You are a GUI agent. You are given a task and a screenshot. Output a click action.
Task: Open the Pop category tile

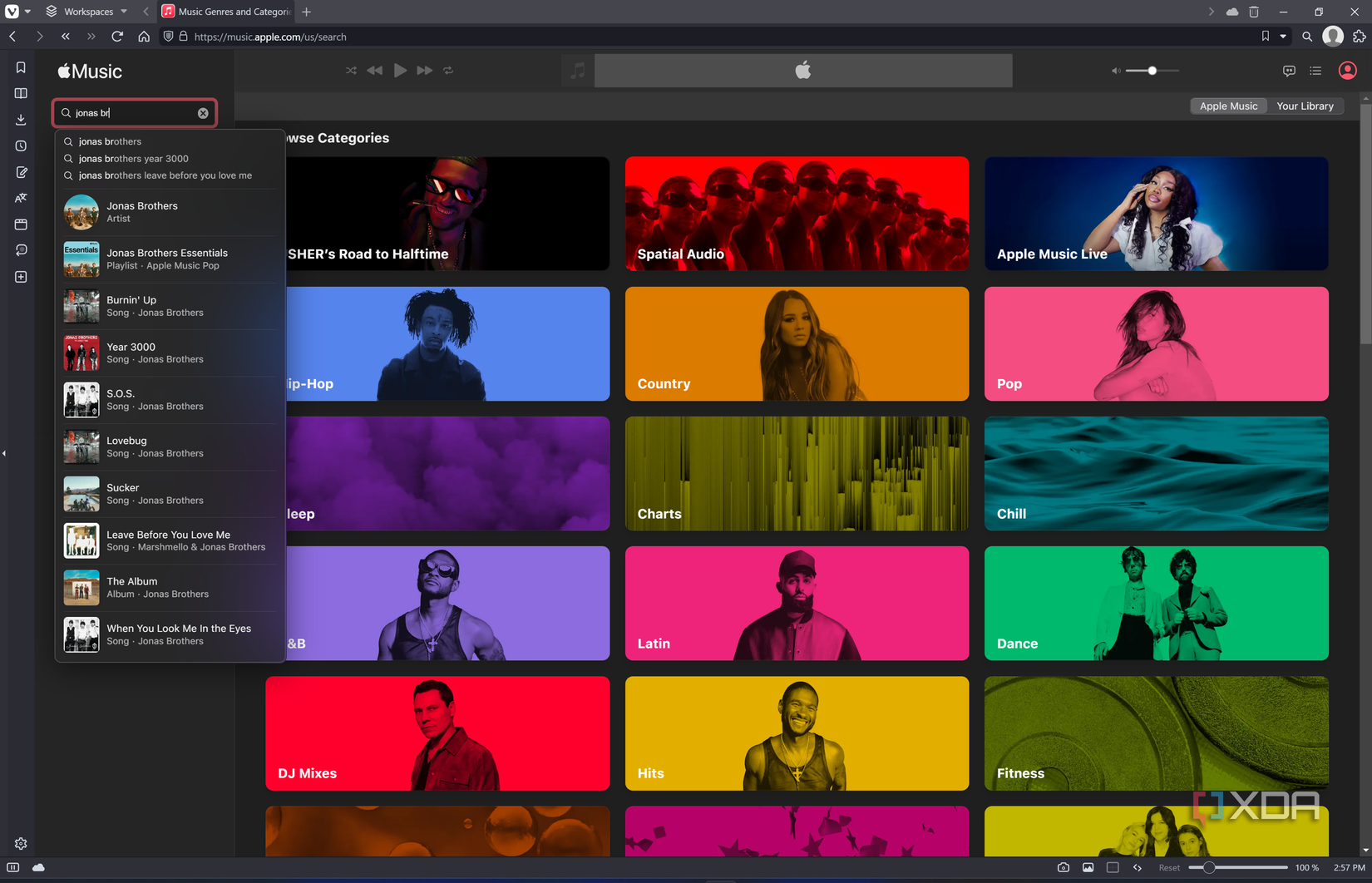click(1157, 343)
